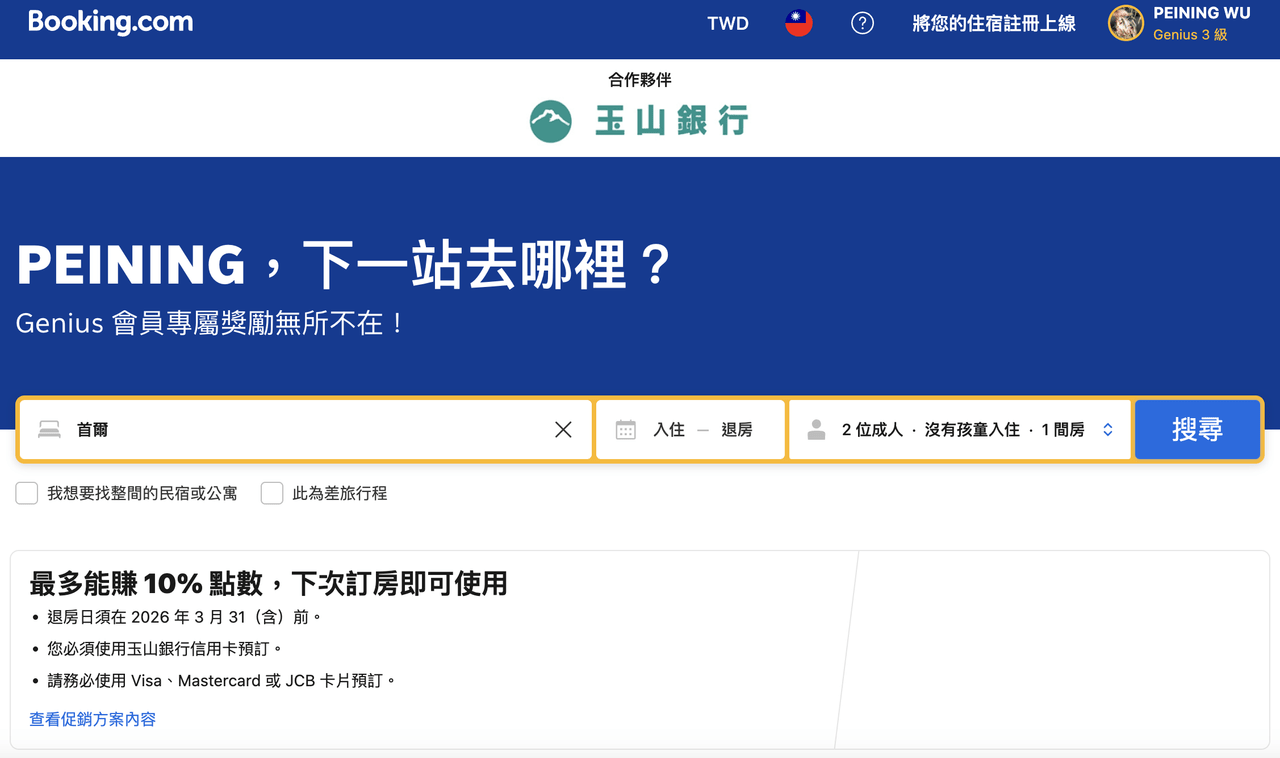Image resolution: width=1280 pixels, height=758 pixels.
Task: Open 查看促銷方案內容 link
Action: (x=93, y=719)
